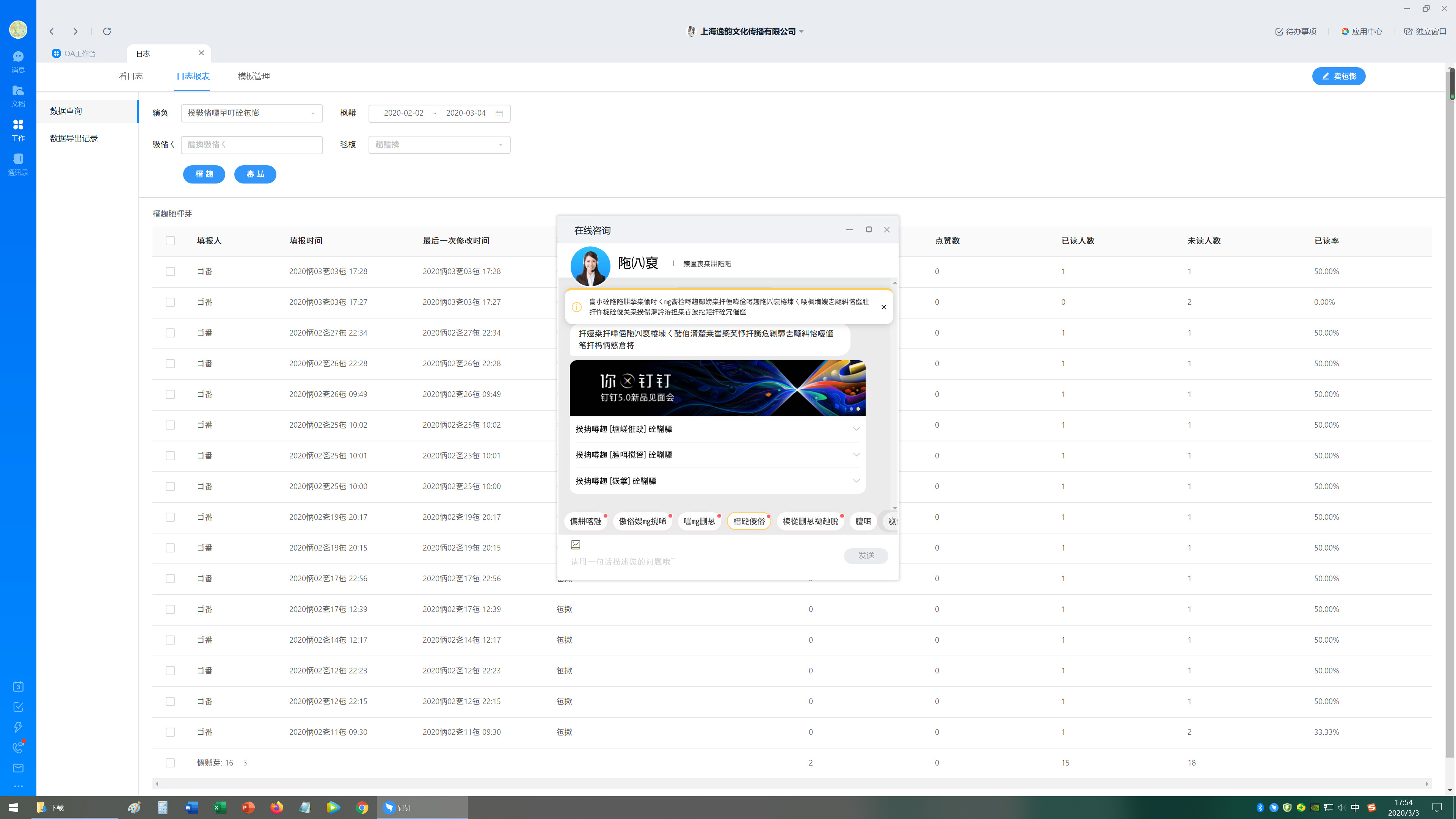
Task: Close the 日志 tab with its x icon
Action: click(201, 53)
